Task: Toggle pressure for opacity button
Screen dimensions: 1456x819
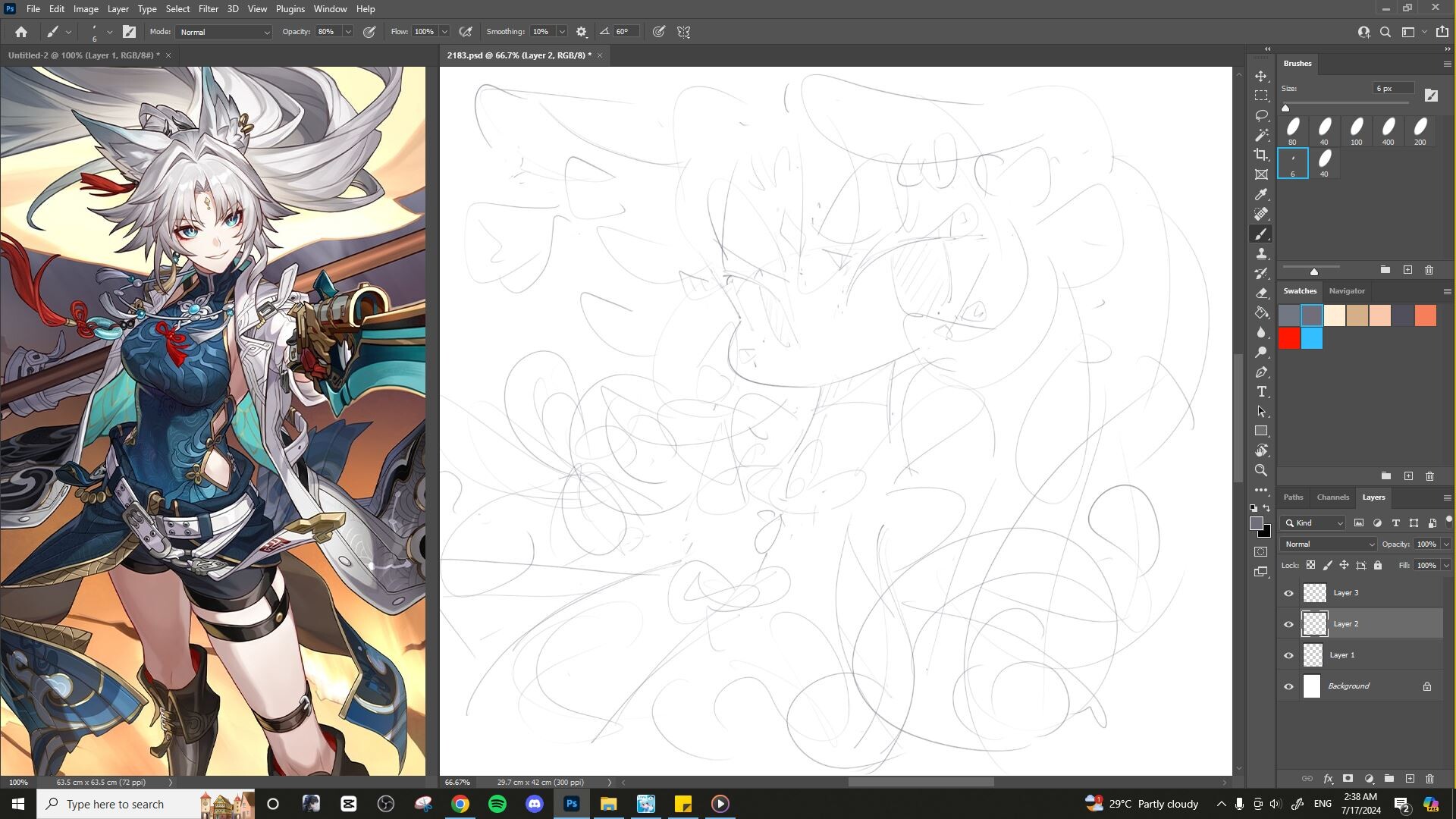Action: point(369,32)
